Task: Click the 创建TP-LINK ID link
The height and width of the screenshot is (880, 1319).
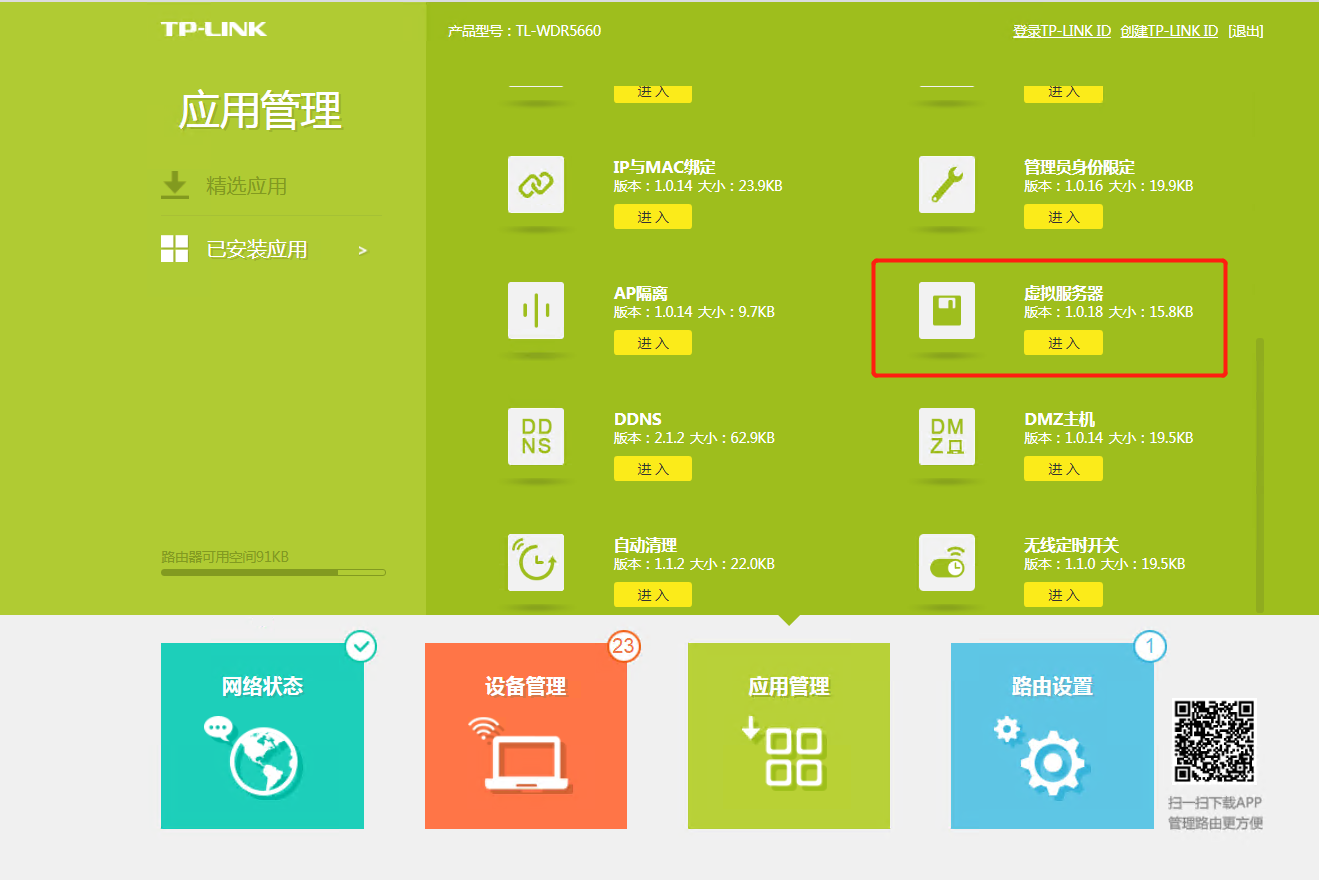Action: tap(1169, 31)
